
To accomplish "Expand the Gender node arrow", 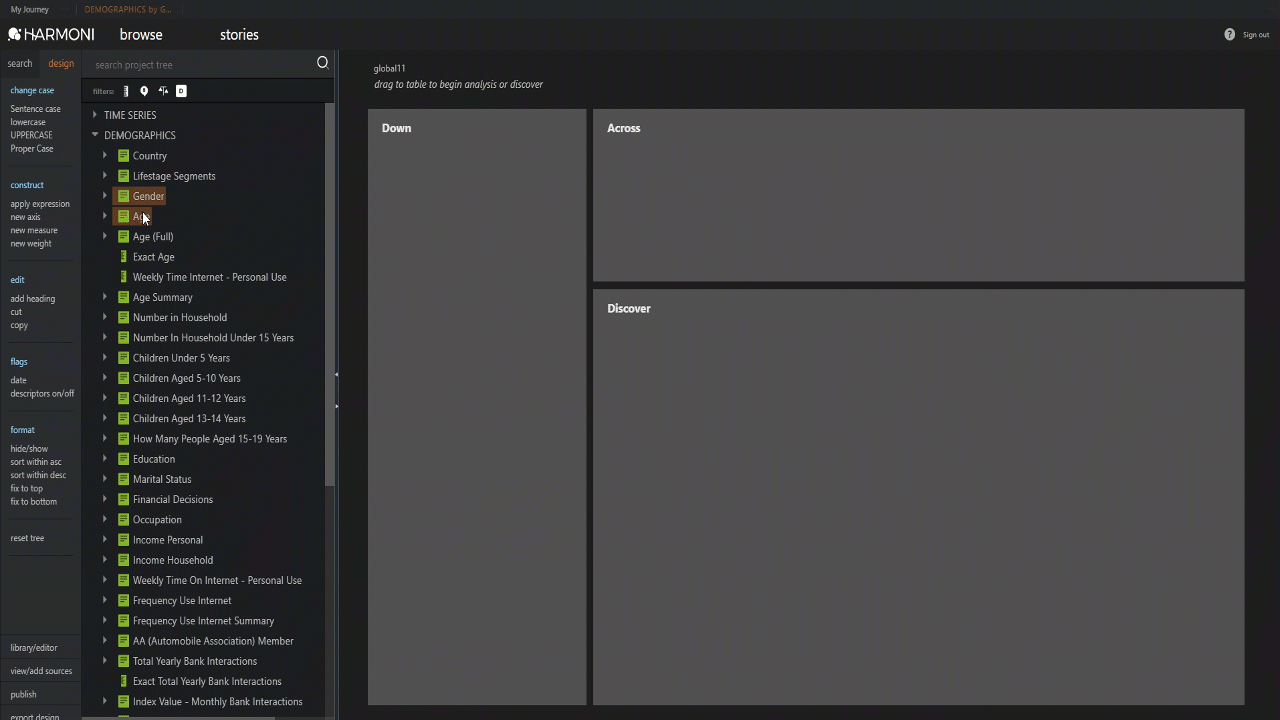I will tap(105, 196).
